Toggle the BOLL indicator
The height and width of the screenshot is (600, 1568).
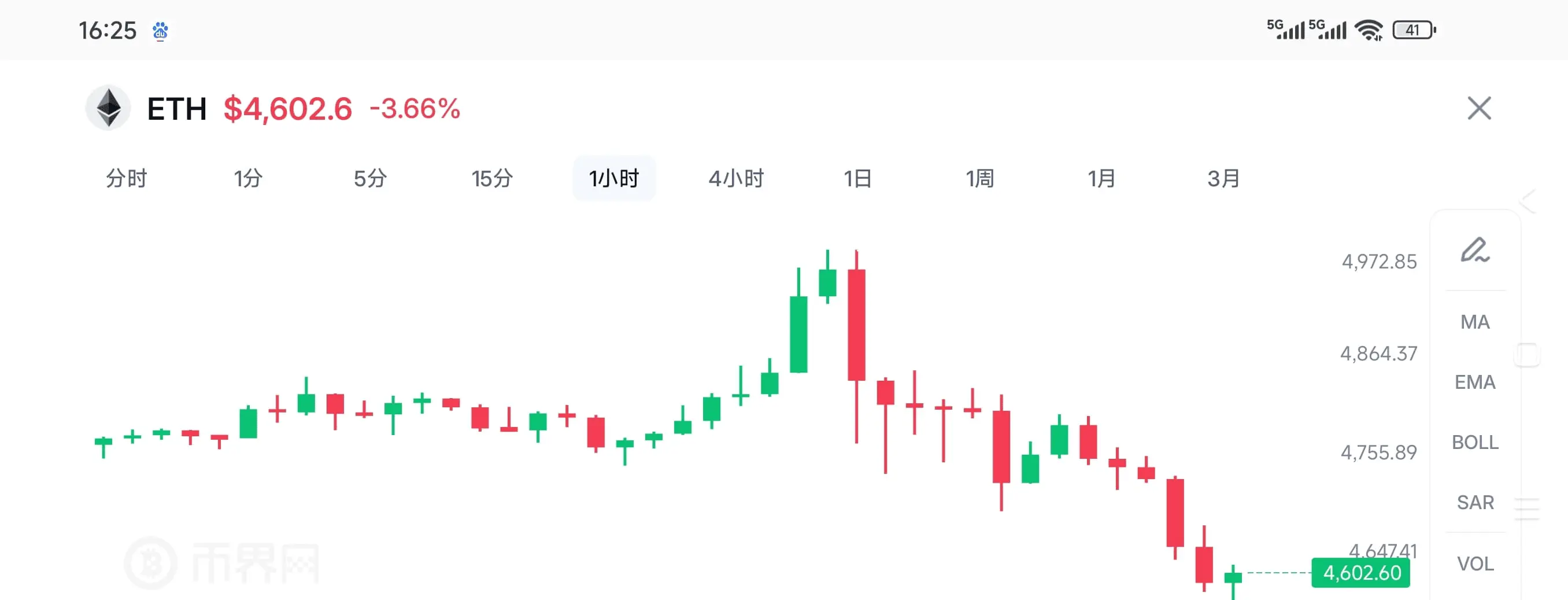(x=1475, y=442)
